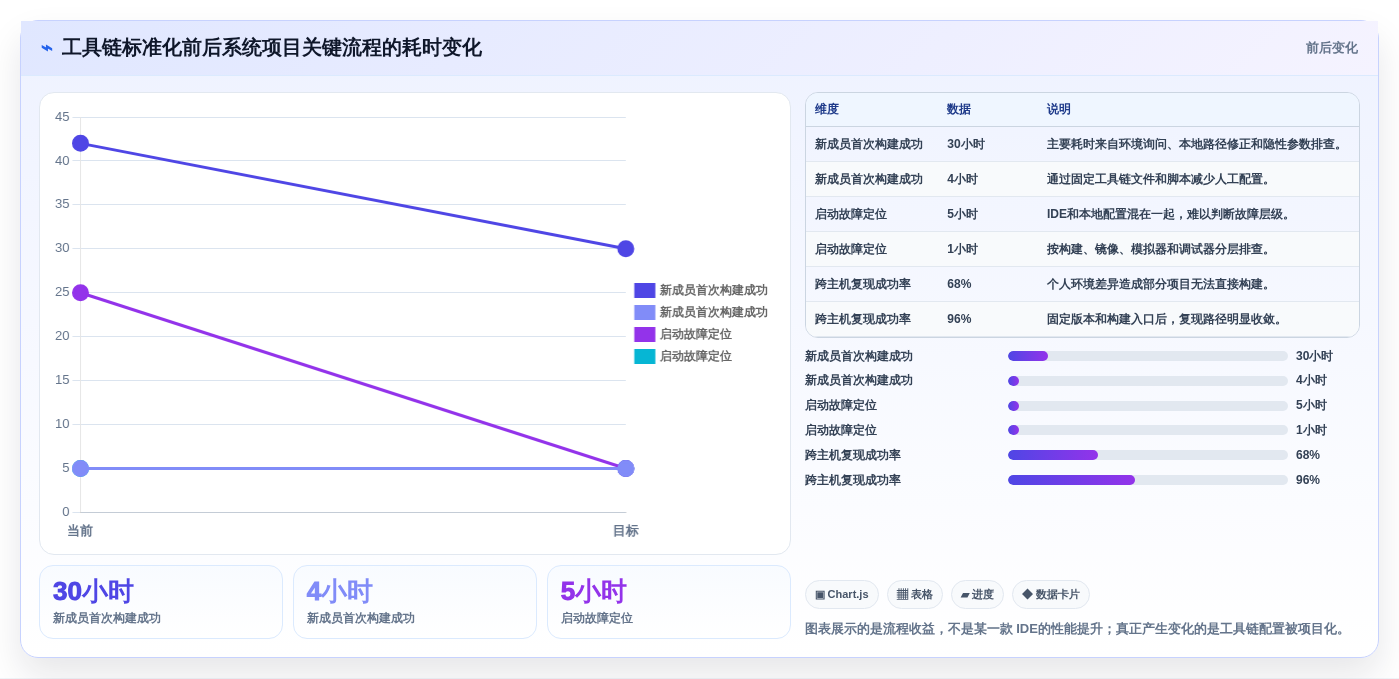Click the progress bar labeled 68%
Image resolution: width=1399 pixels, height=679 pixels.
pos(1148,455)
